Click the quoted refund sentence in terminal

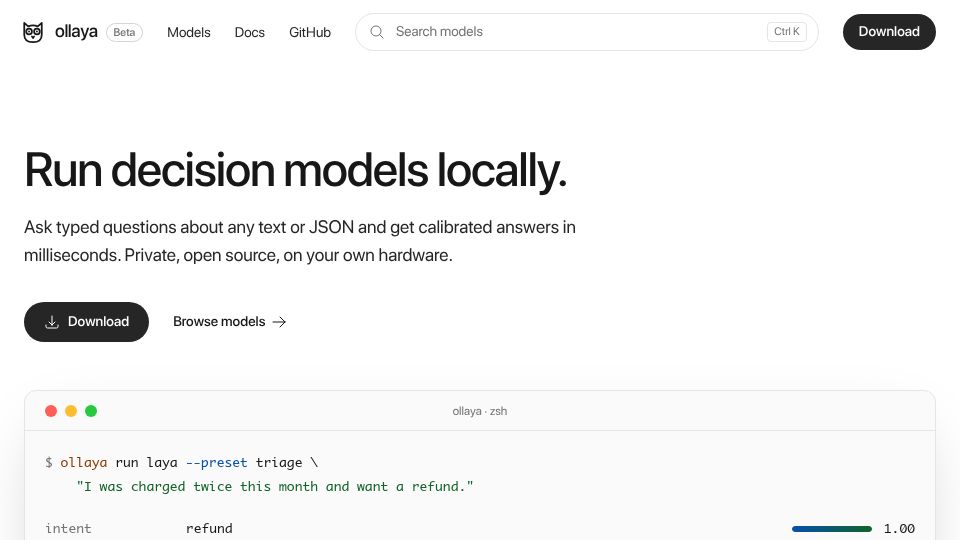pos(275,486)
